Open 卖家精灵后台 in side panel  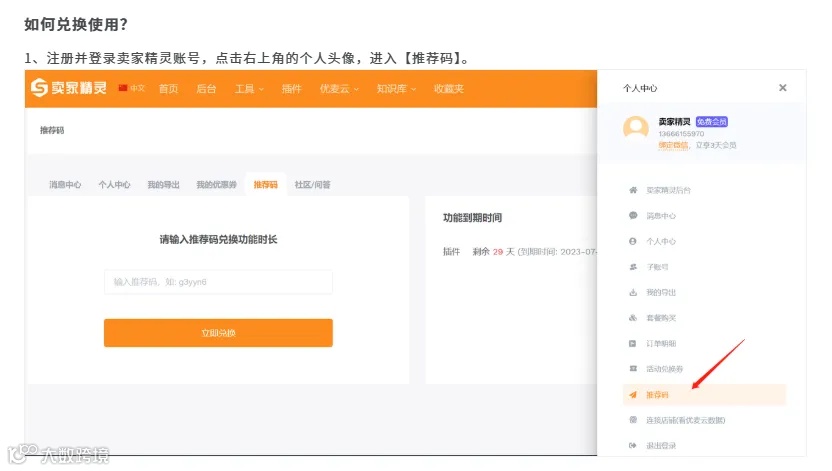669,190
